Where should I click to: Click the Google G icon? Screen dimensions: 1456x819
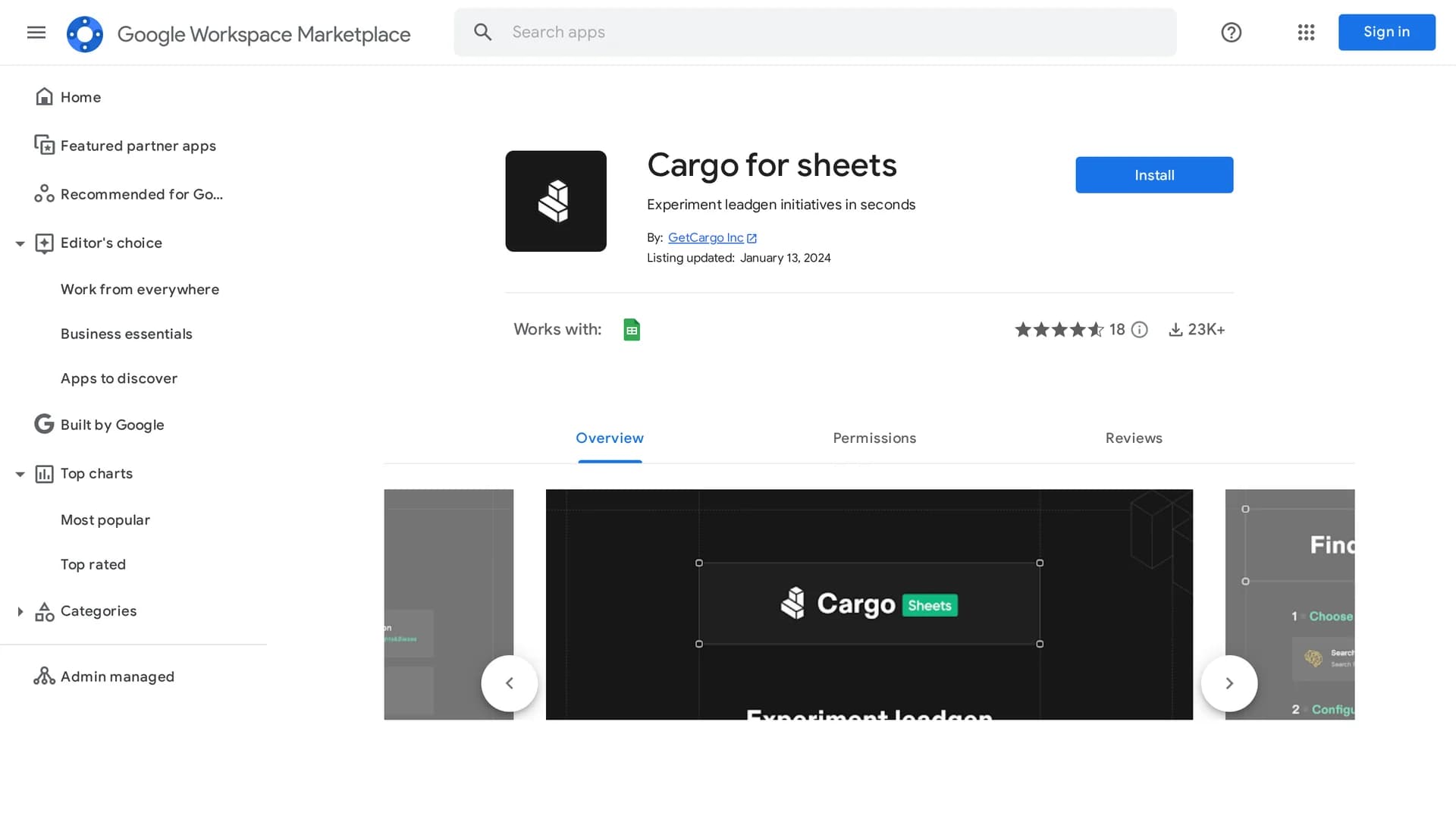point(44,424)
